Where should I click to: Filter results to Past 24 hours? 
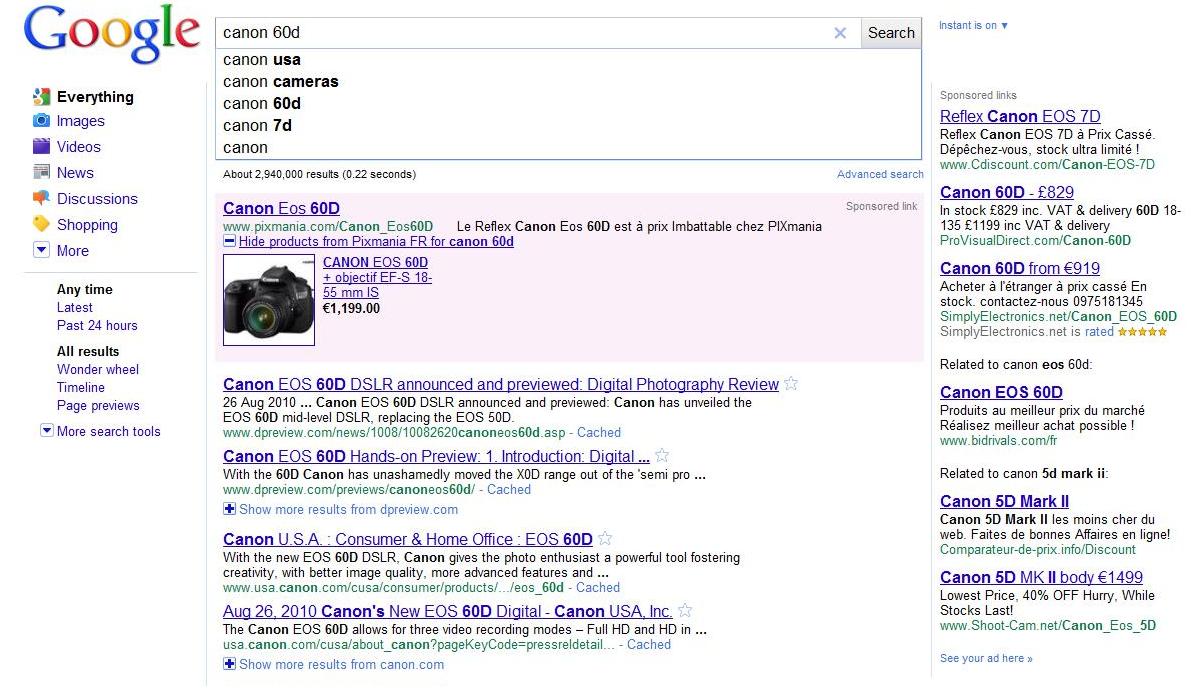pyautogui.click(x=97, y=325)
